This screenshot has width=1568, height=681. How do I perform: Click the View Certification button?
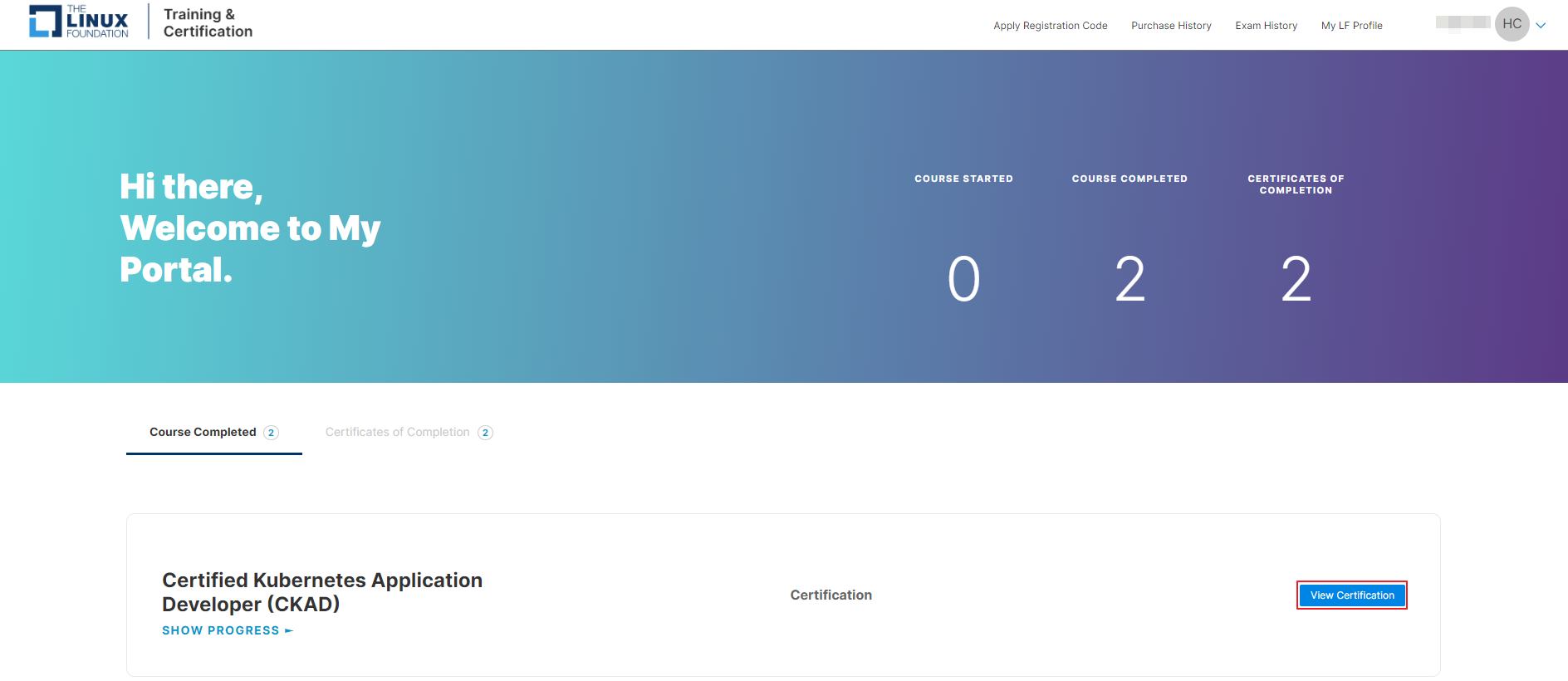[x=1352, y=595]
